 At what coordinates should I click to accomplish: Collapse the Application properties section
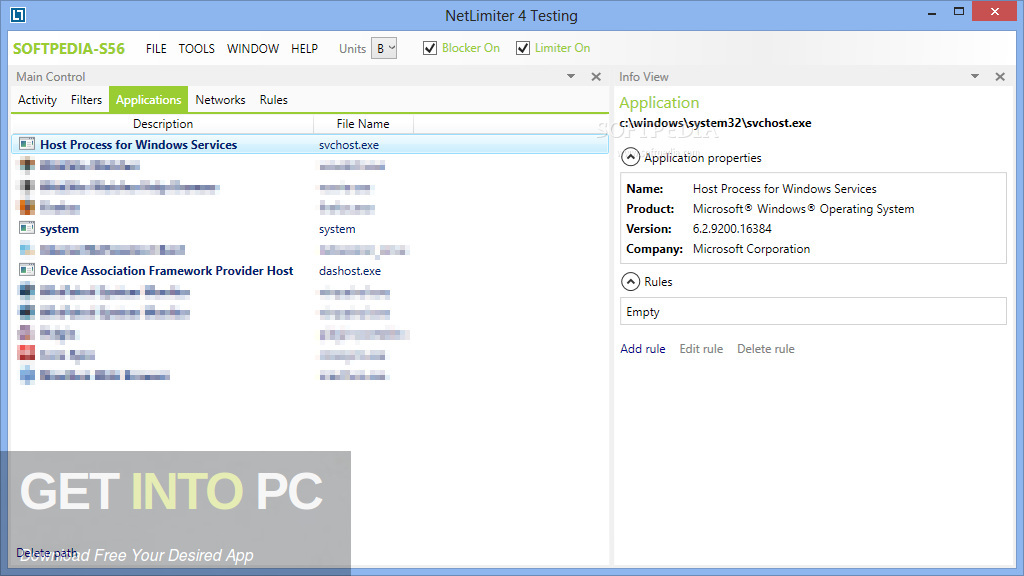(x=630, y=157)
